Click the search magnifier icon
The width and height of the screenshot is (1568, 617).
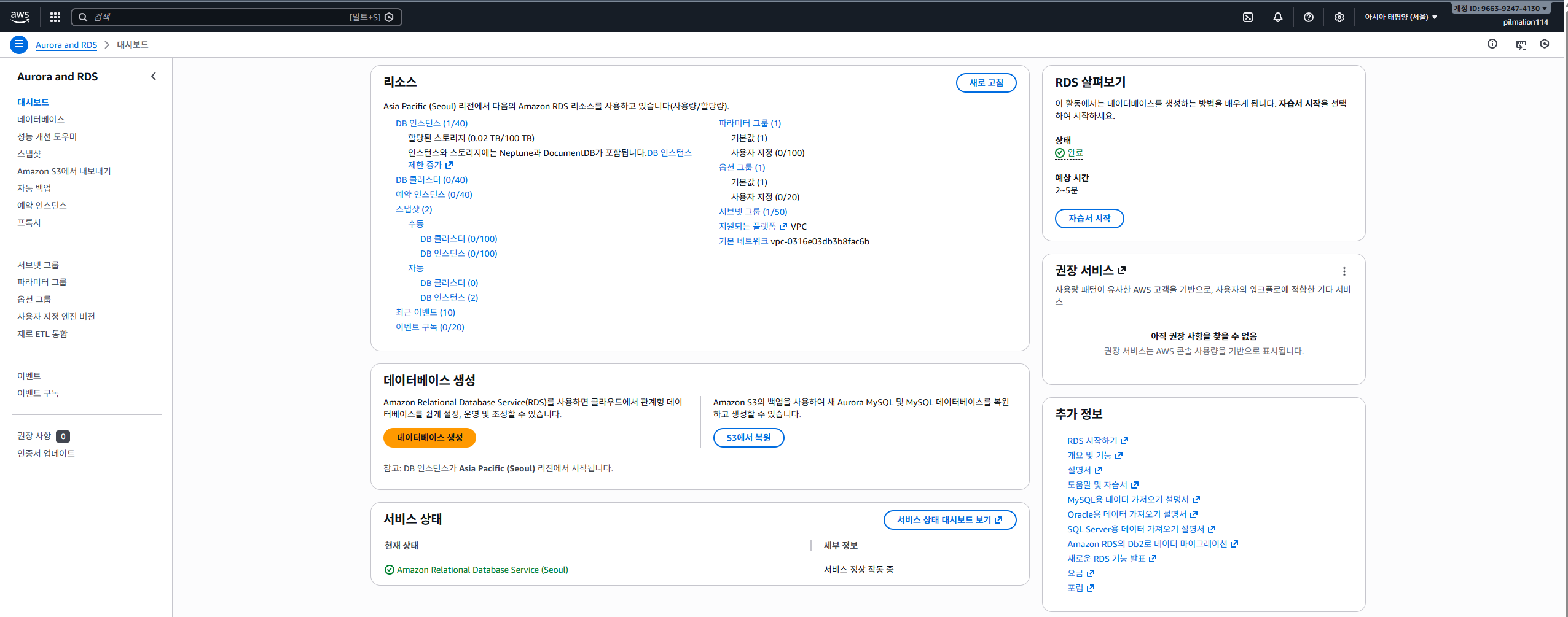(x=83, y=17)
